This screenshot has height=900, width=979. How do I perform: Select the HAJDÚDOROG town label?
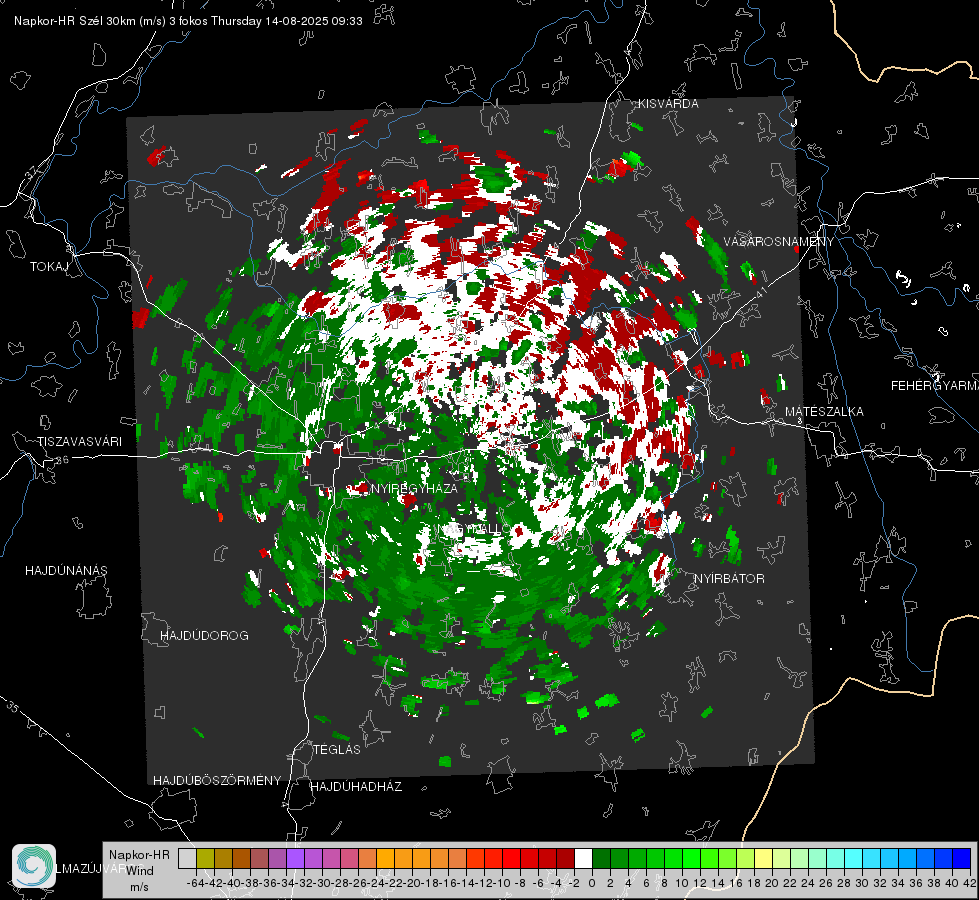[x=204, y=636]
